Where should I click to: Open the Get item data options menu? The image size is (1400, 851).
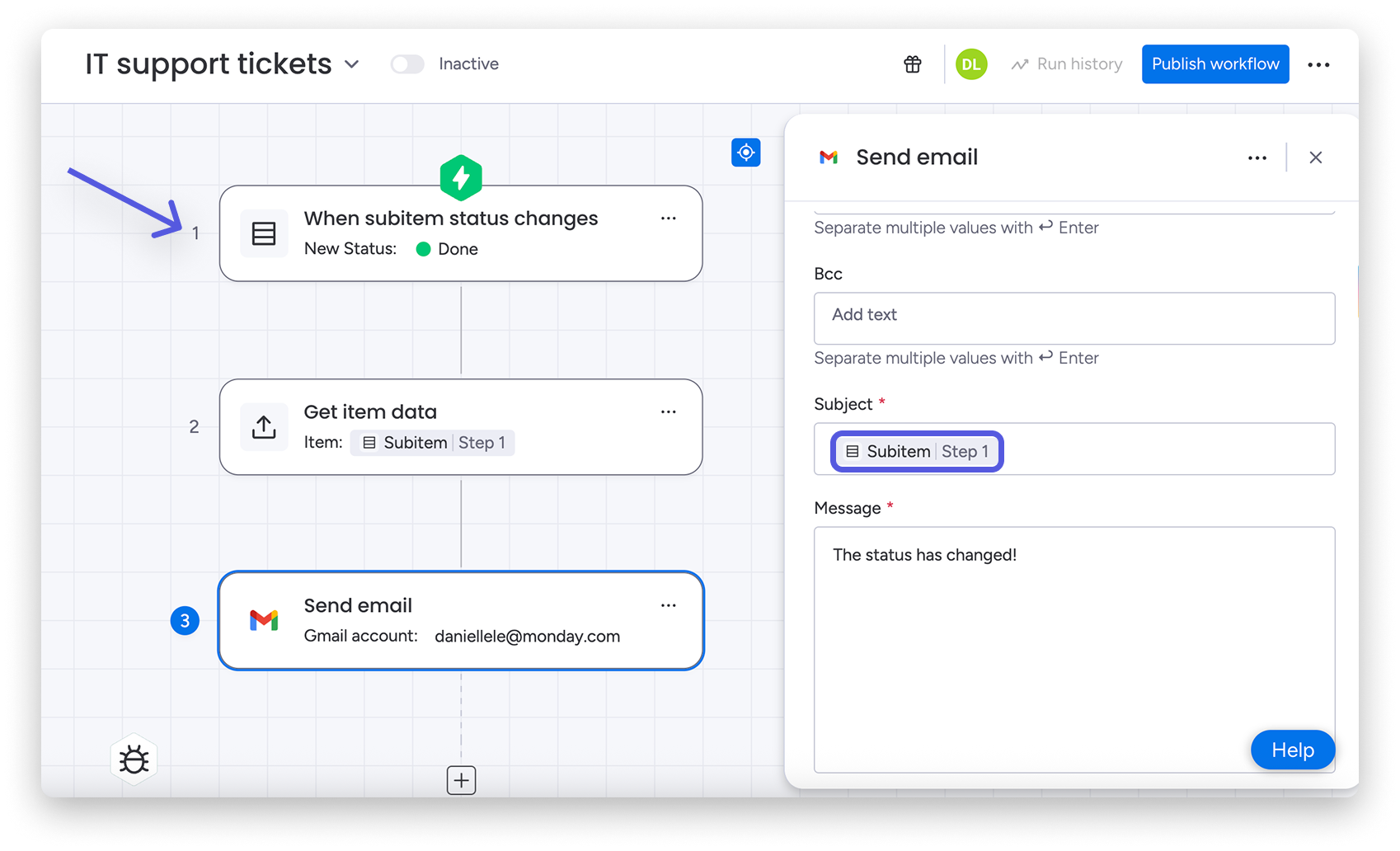click(x=668, y=411)
